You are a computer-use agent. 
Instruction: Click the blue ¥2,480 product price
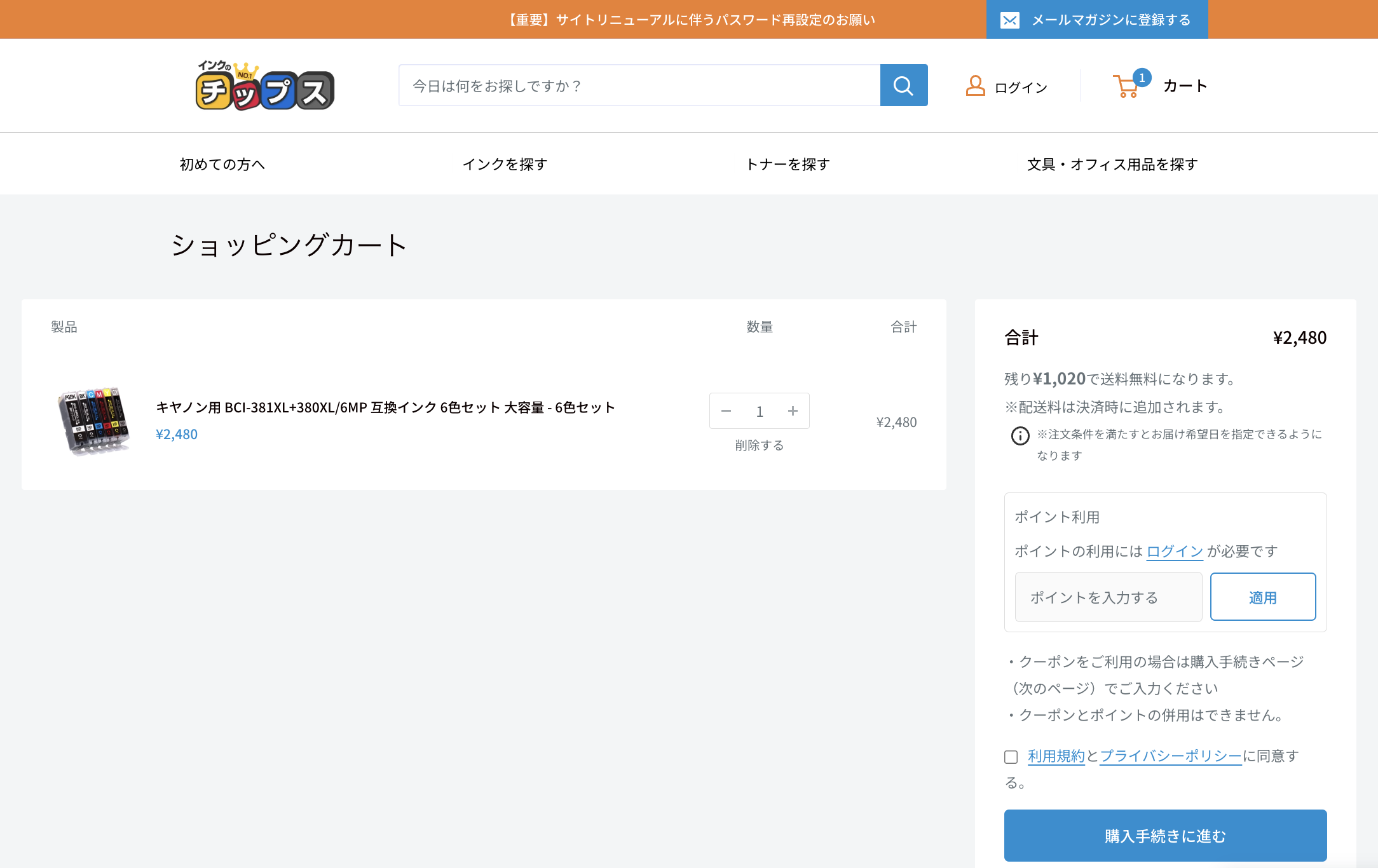click(177, 435)
